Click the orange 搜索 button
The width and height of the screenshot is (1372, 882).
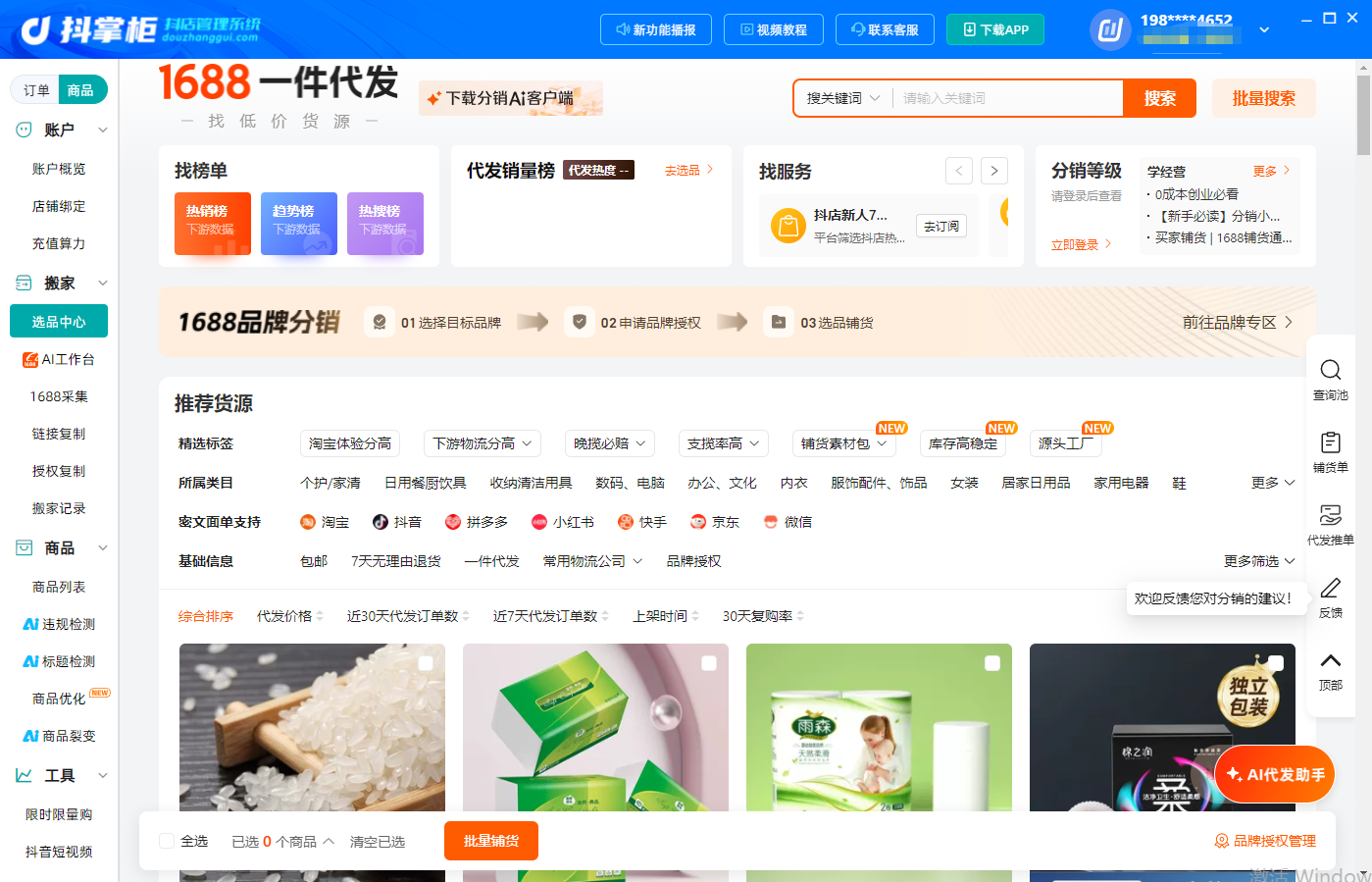(x=1159, y=98)
